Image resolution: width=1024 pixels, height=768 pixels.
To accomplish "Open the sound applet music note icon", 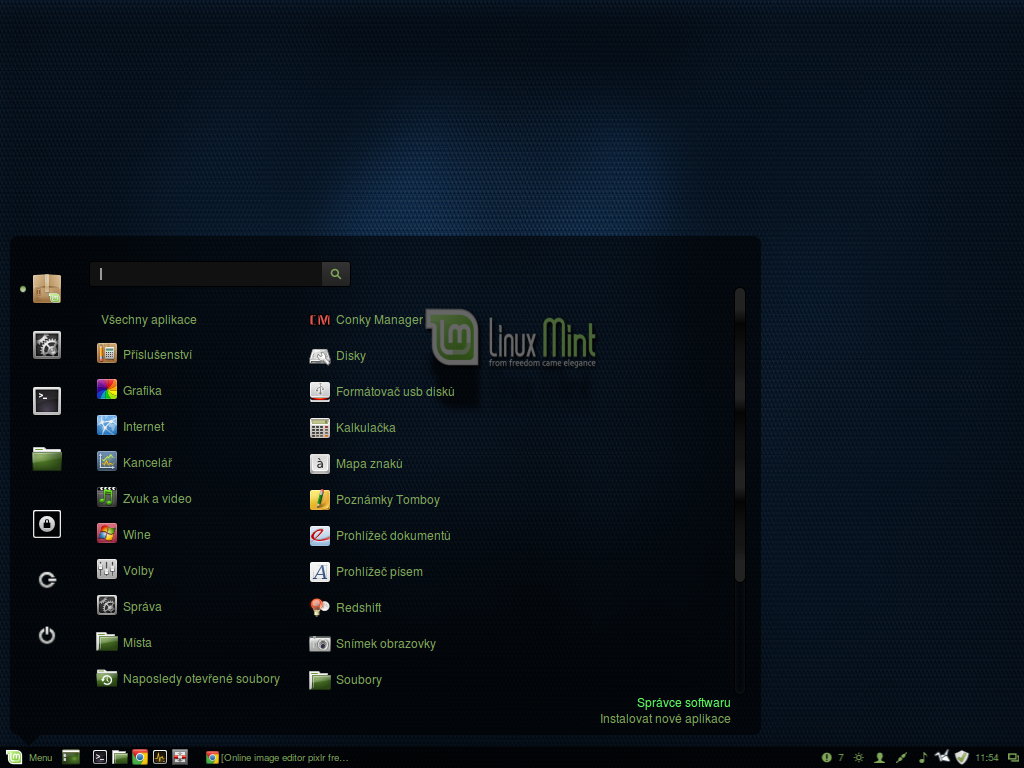I will tap(922, 758).
